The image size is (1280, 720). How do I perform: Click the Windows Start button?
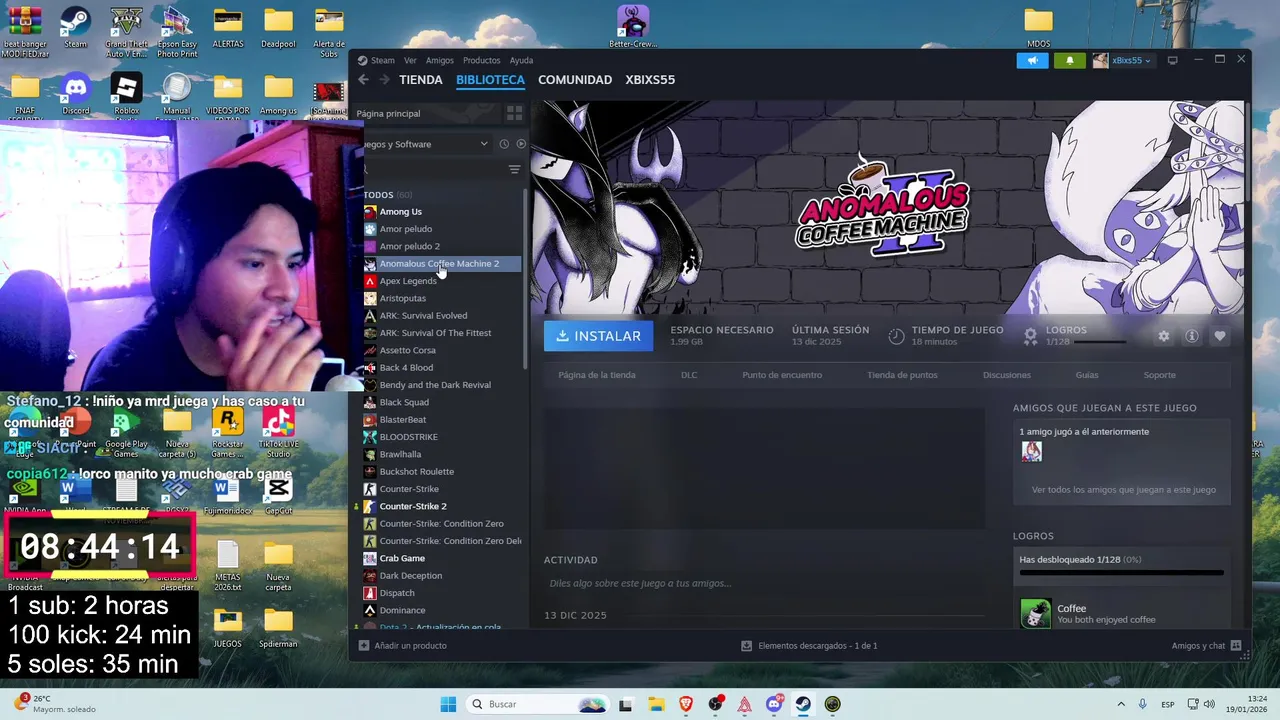coord(448,704)
